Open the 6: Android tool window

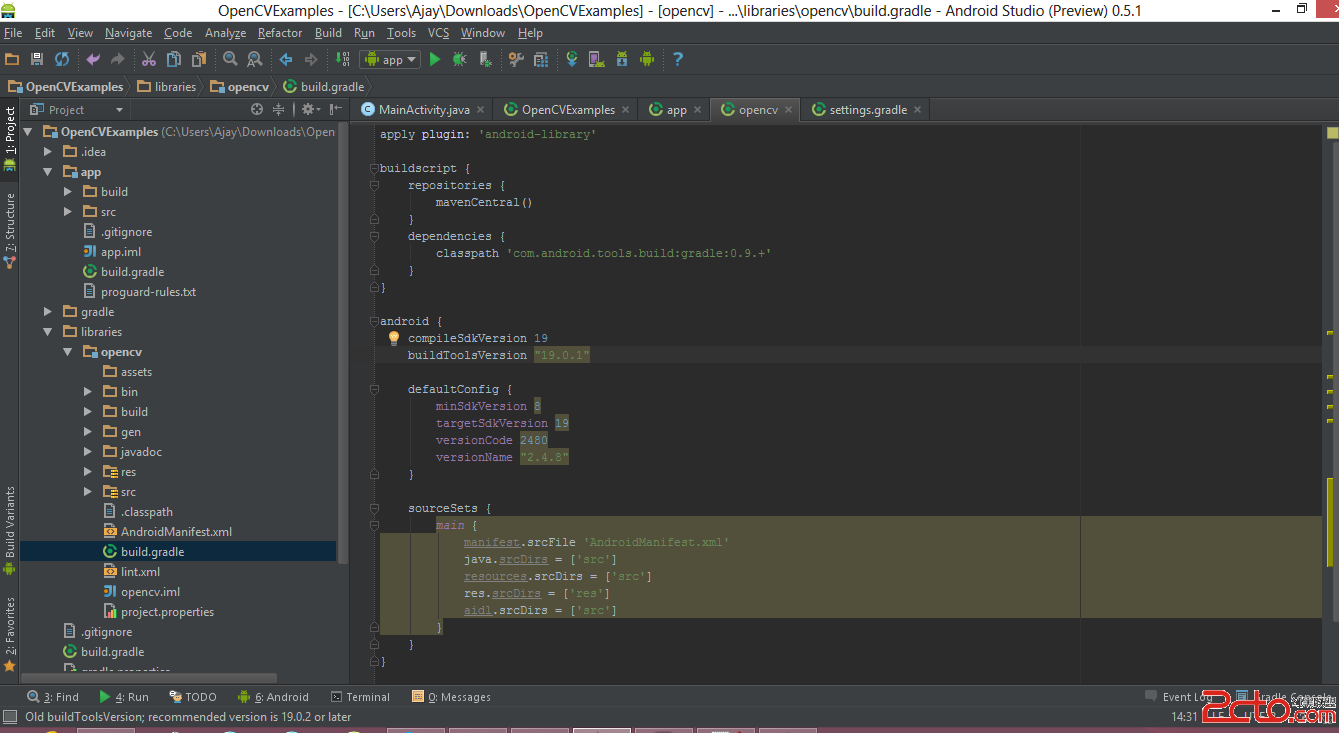273,697
